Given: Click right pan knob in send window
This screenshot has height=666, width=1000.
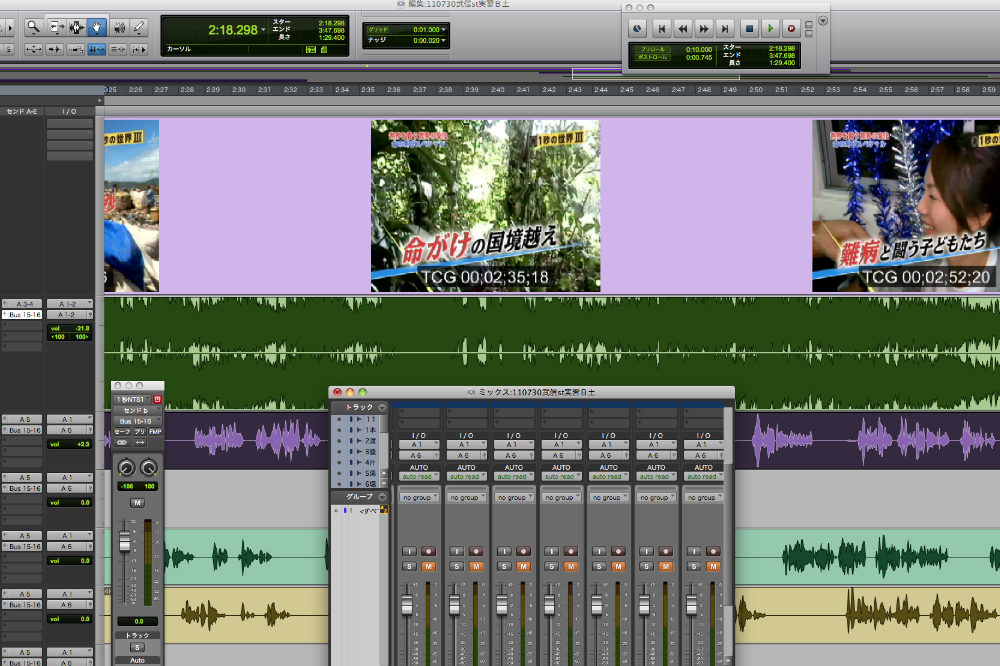Looking at the screenshot, I should coord(149,468).
